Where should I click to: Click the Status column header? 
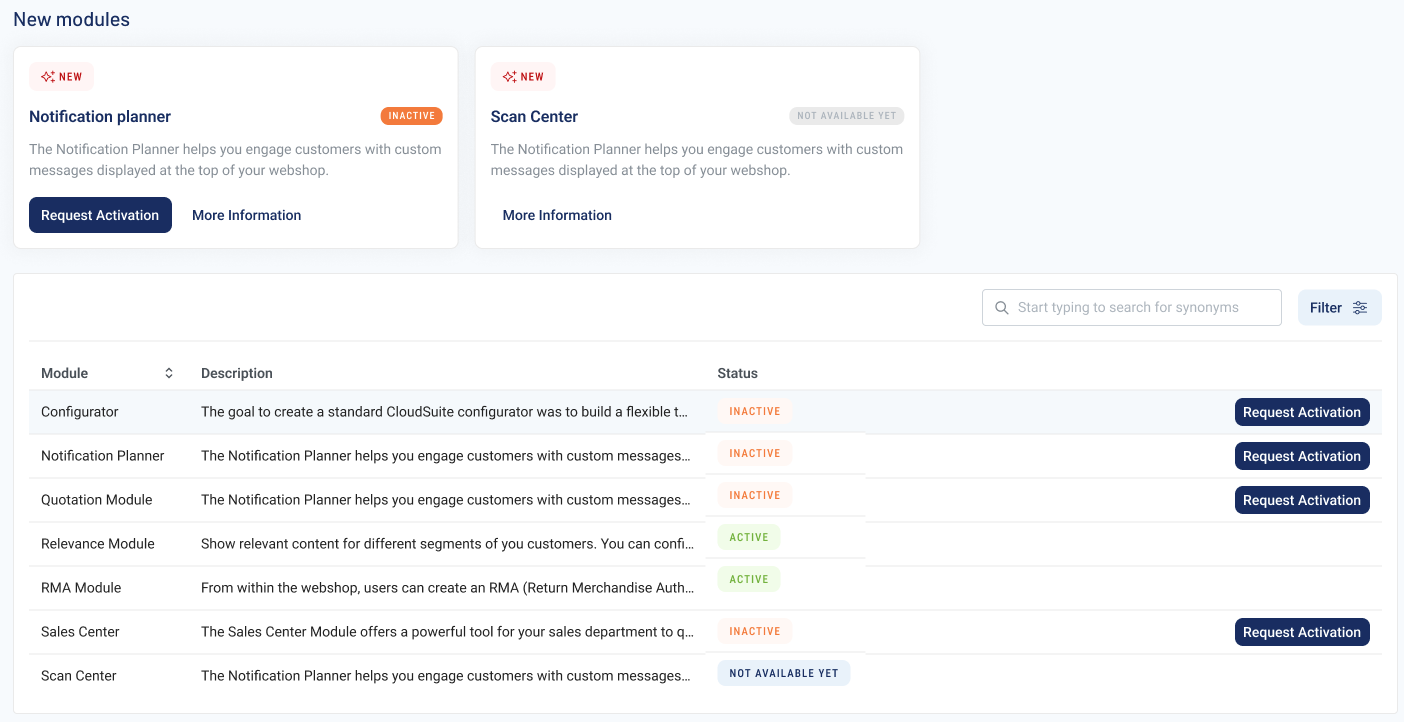(x=737, y=373)
